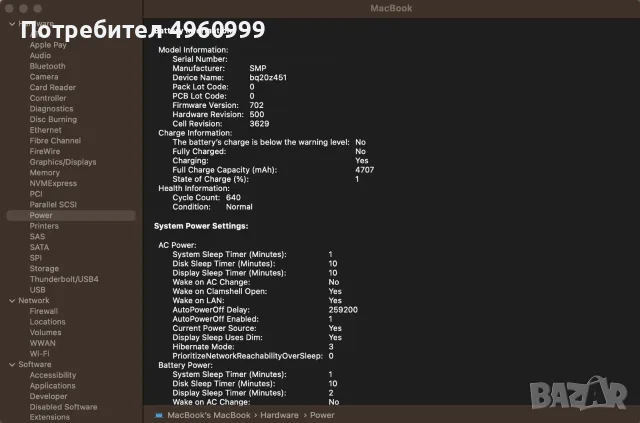The width and height of the screenshot is (640, 423).
Task: Open Volumes under Network
Action: point(45,332)
